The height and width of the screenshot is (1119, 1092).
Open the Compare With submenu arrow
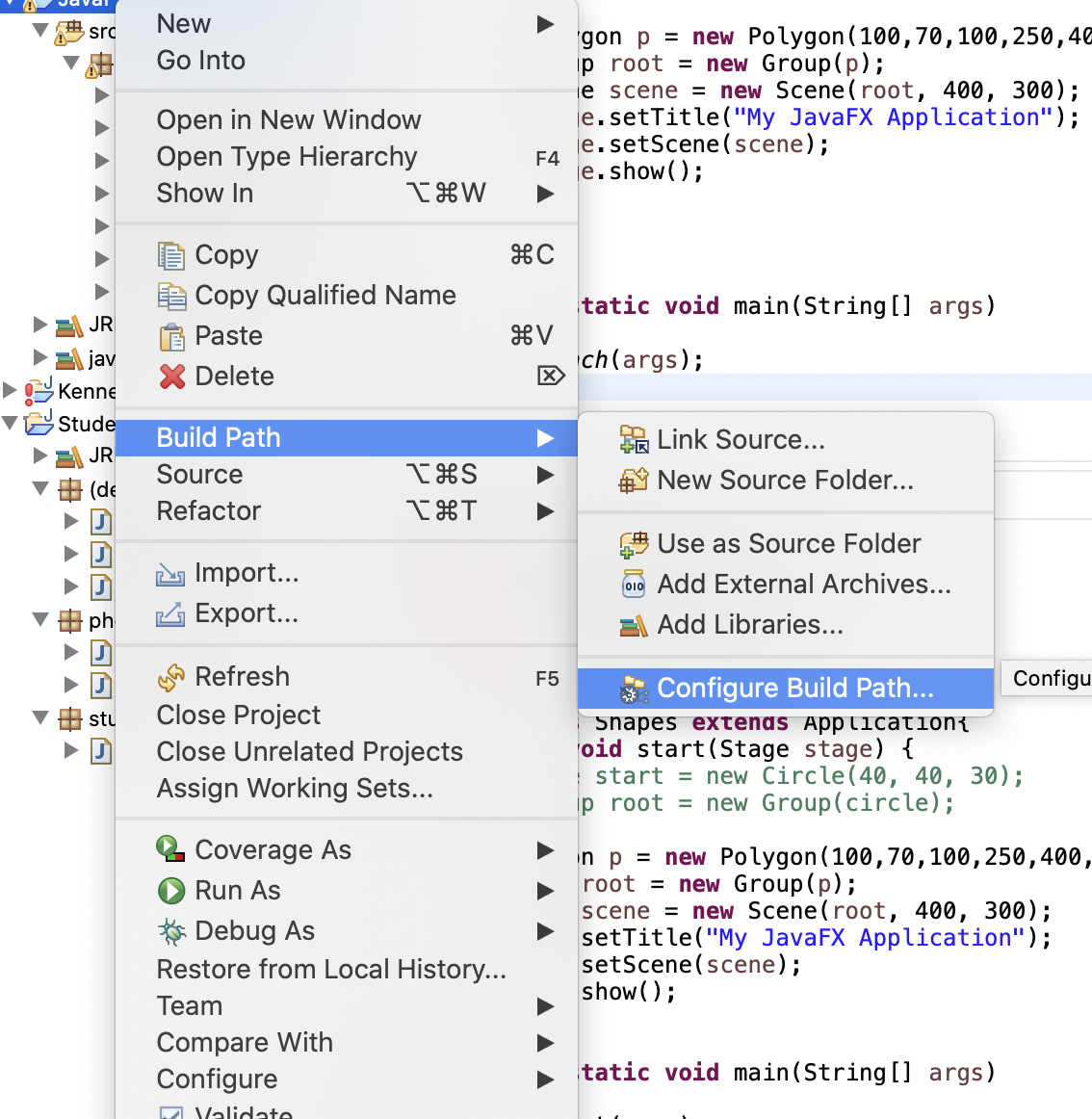click(545, 1043)
